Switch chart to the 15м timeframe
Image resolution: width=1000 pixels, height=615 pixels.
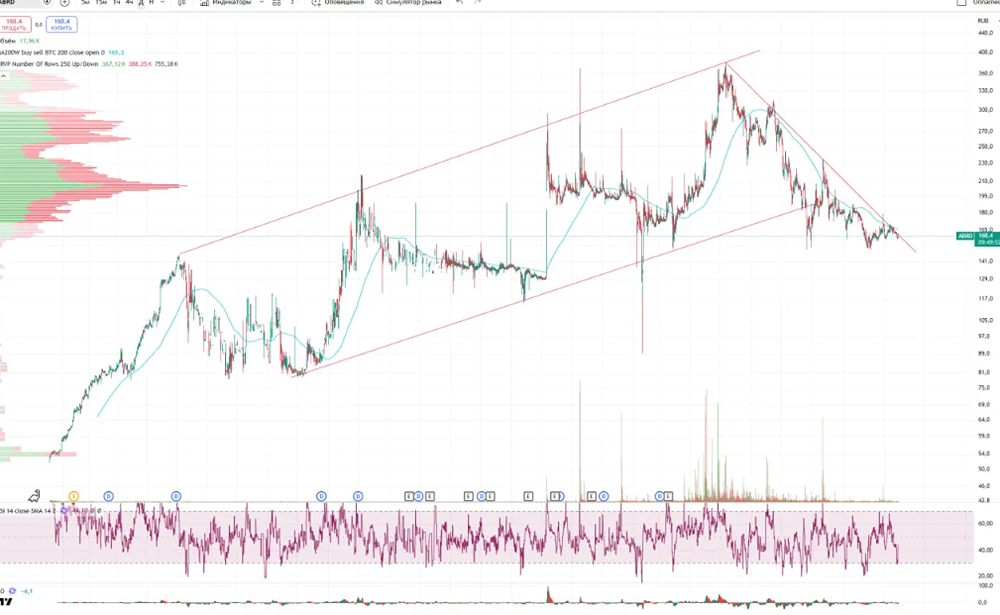tap(101, 3)
